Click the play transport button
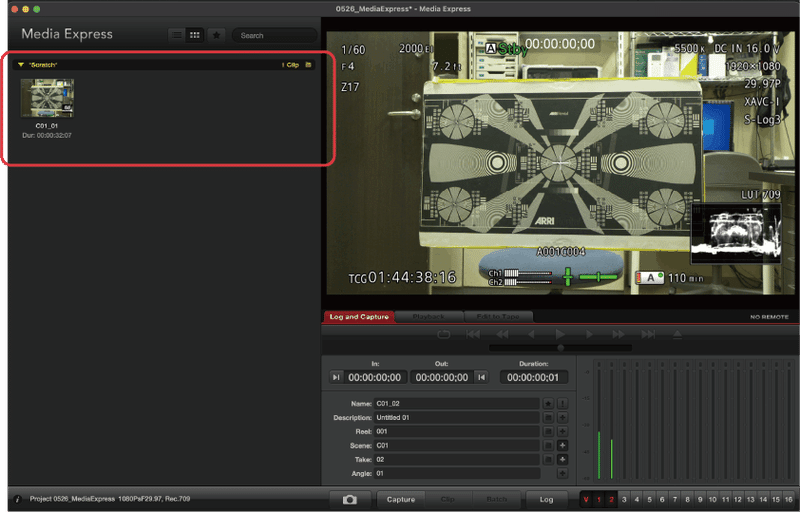The height and width of the screenshot is (512, 800). pyautogui.click(x=560, y=335)
